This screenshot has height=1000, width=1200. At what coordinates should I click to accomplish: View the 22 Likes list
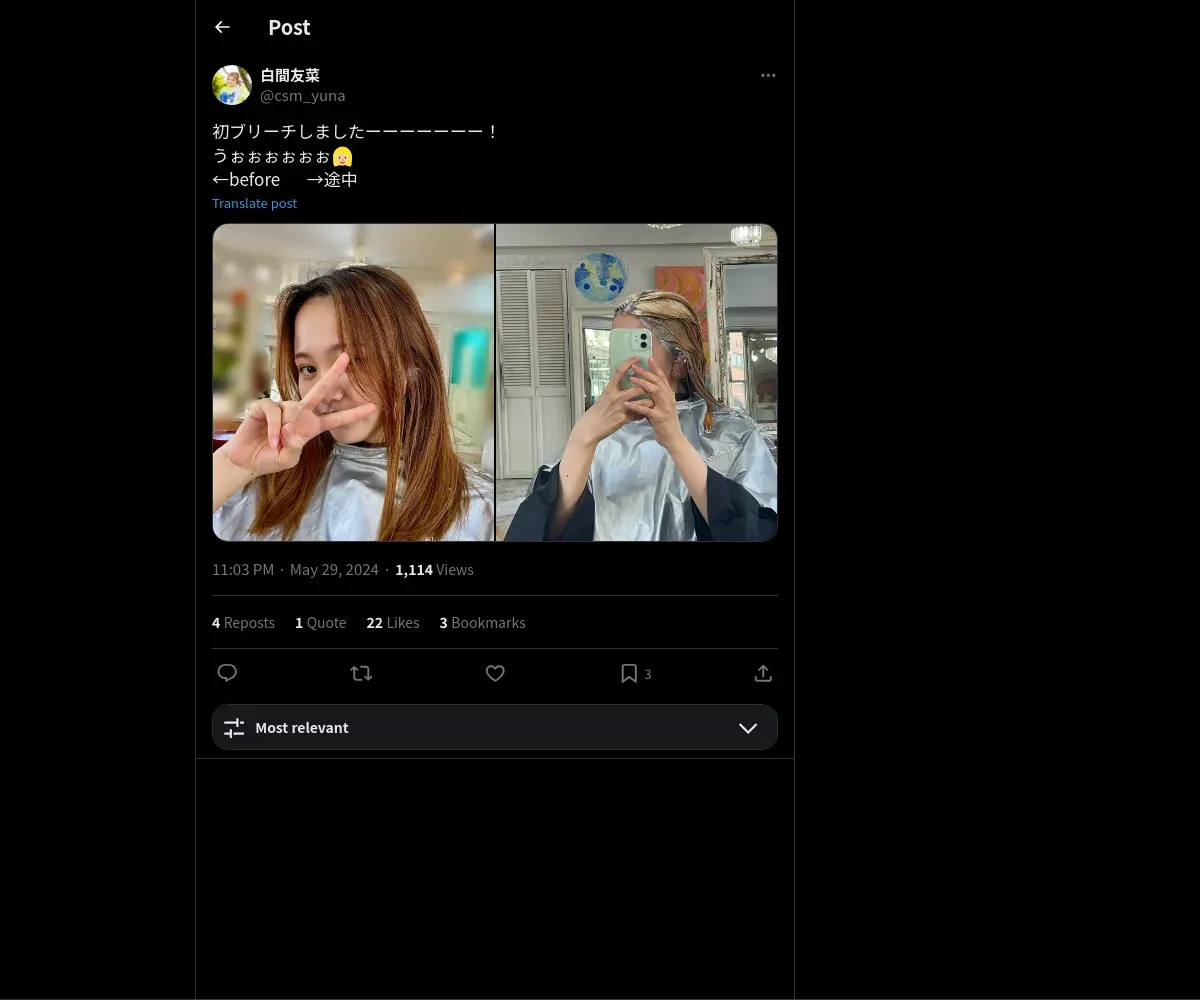392,623
